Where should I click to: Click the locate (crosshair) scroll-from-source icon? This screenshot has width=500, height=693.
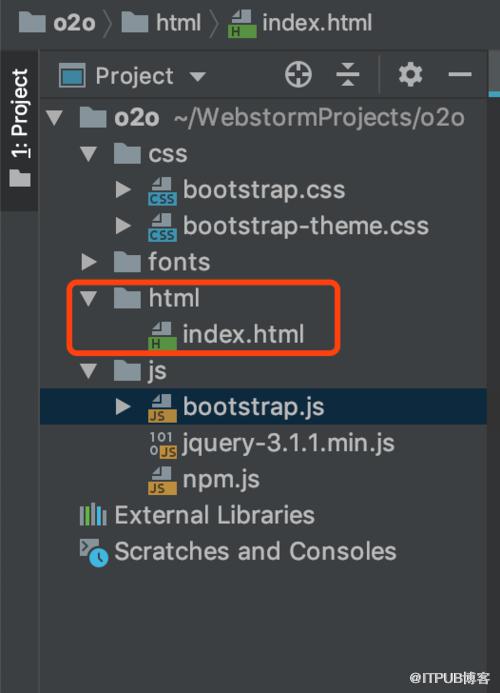point(298,74)
